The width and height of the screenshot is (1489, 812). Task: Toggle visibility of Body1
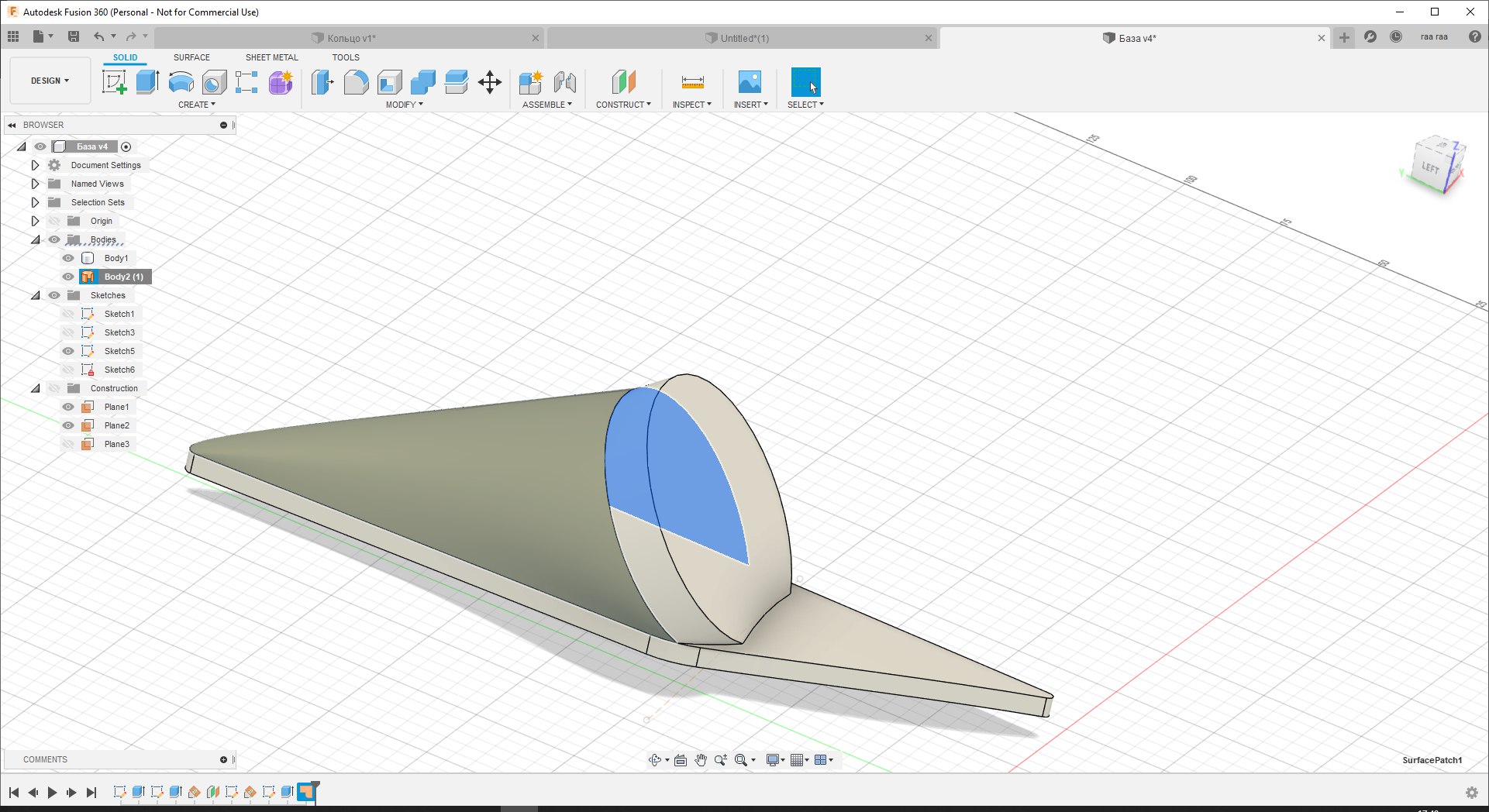[x=68, y=258]
